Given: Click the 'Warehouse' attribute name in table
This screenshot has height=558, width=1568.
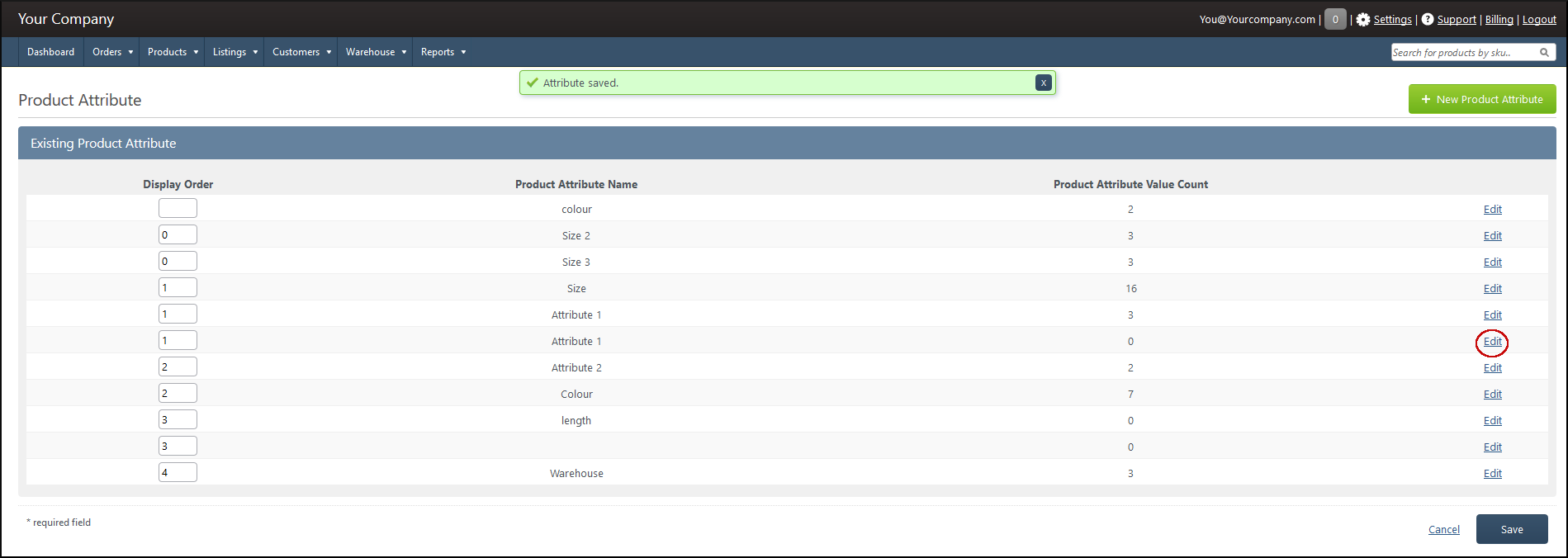Looking at the screenshot, I should point(576,473).
